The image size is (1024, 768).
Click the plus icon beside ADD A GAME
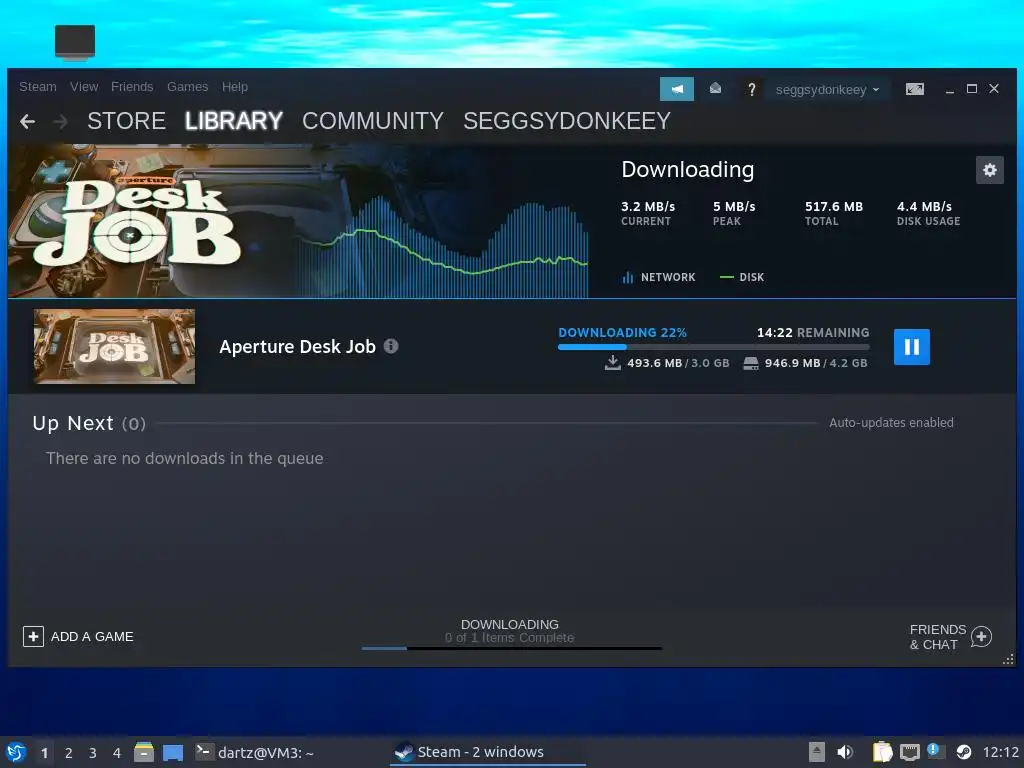[33, 637]
